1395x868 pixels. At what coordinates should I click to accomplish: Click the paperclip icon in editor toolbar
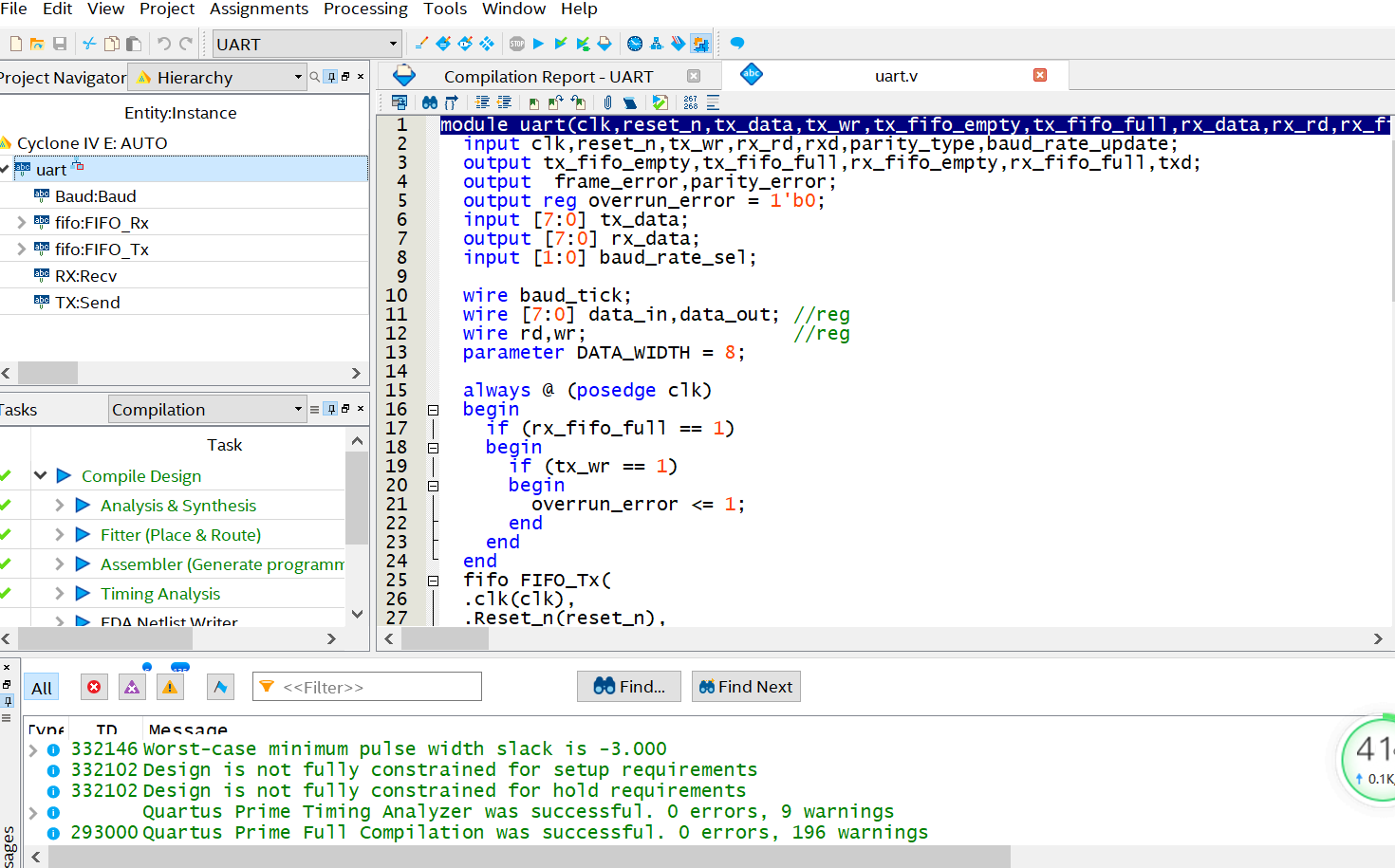[x=607, y=102]
